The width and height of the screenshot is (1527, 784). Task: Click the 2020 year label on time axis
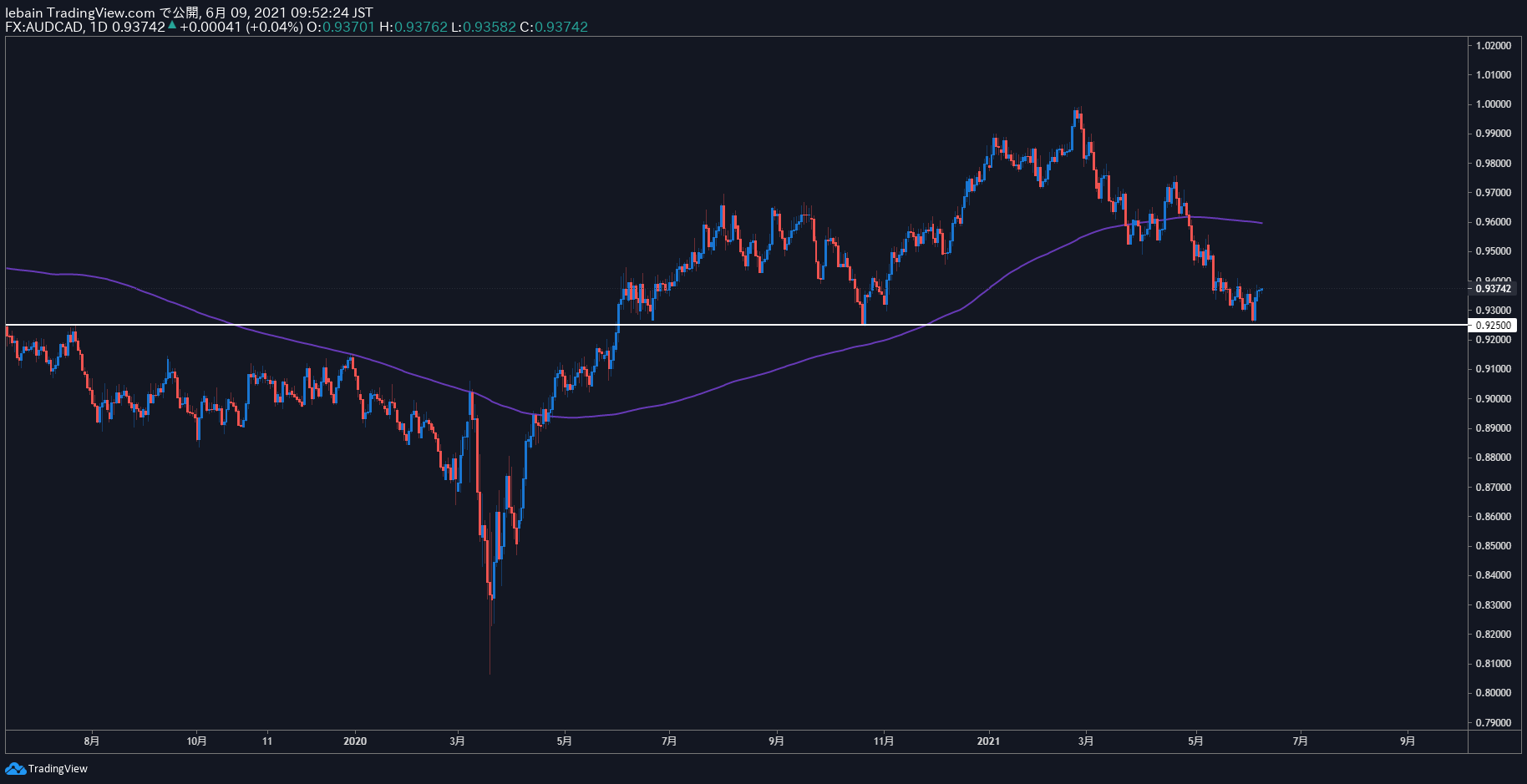(355, 741)
